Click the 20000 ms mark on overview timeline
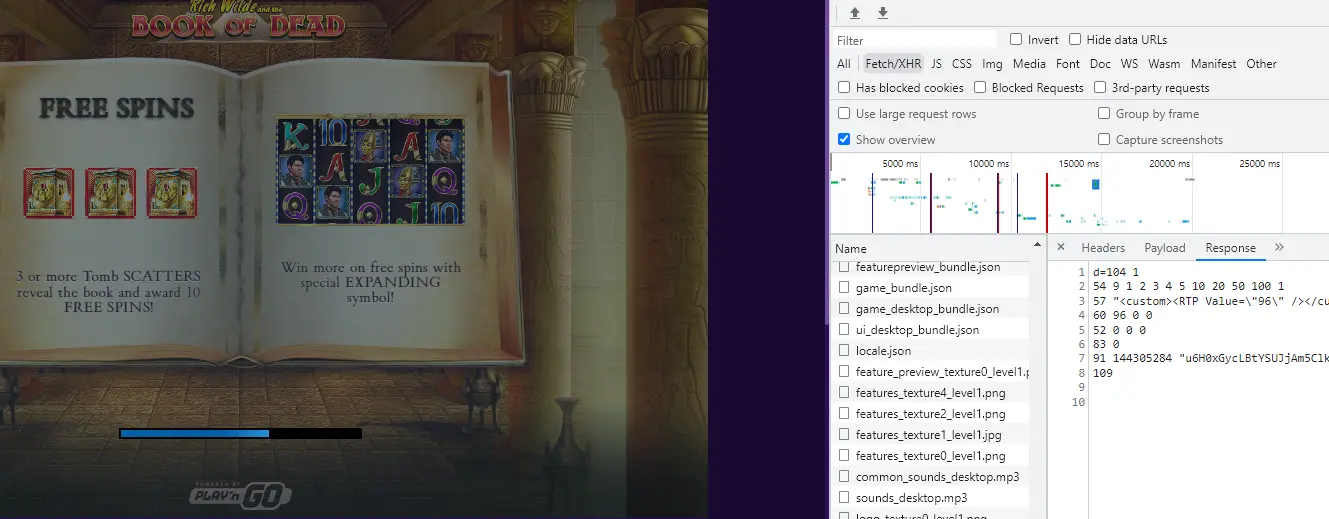1329x519 pixels. pyautogui.click(x=1168, y=163)
